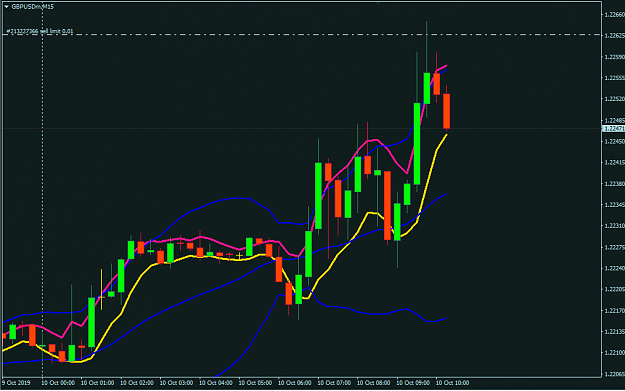Click the 1.22275 price axis label
This screenshot has width=625, height=391.
(x=614, y=248)
